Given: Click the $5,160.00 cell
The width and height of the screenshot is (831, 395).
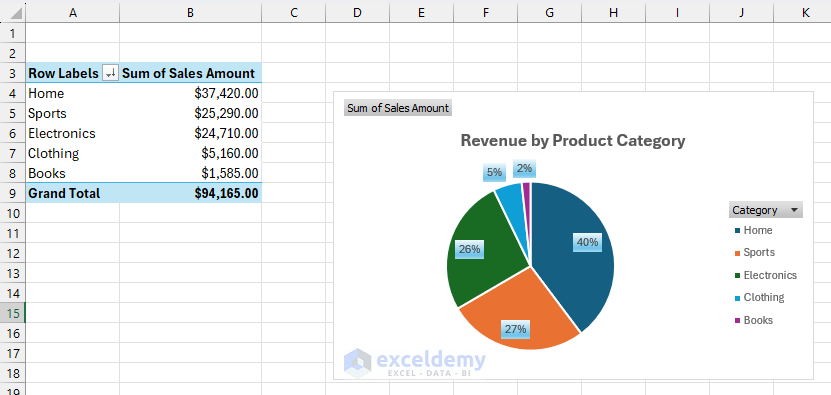Looking at the screenshot, I should click(x=190, y=153).
